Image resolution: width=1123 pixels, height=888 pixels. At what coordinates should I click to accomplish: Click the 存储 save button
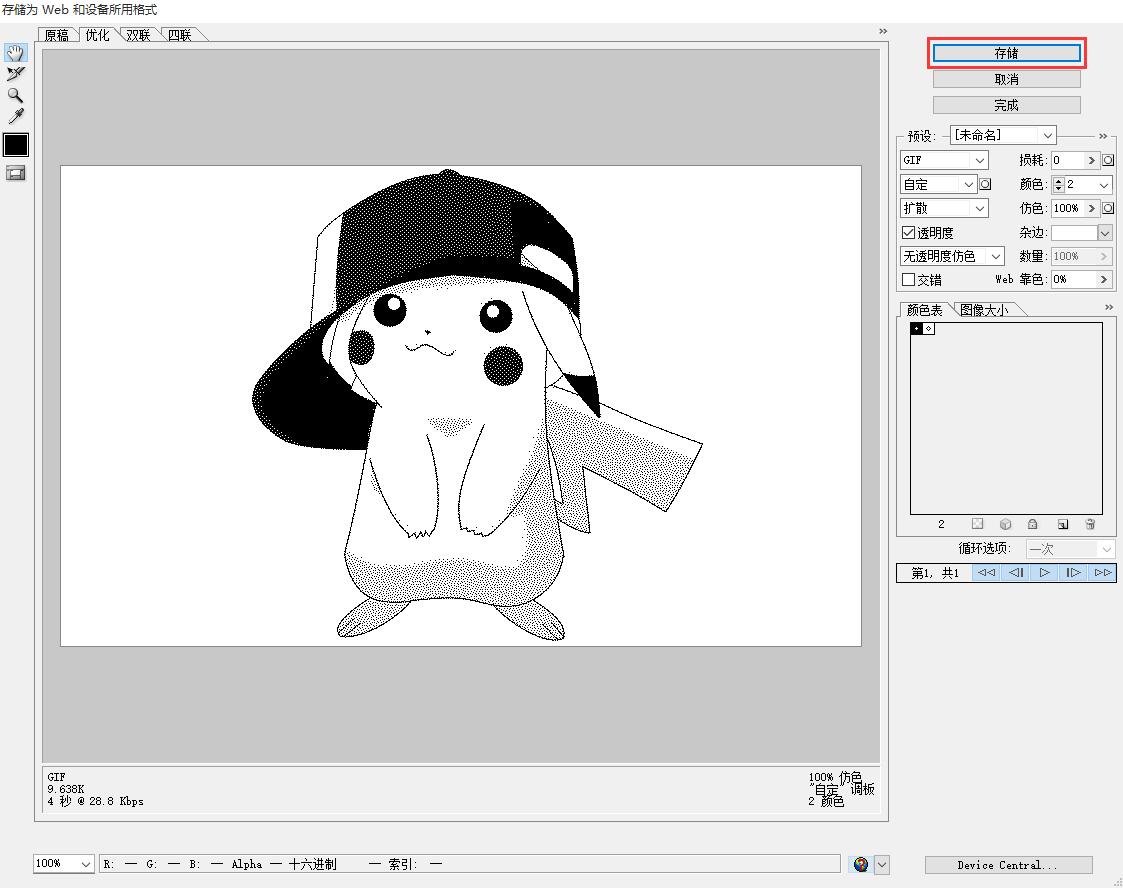point(1006,53)
